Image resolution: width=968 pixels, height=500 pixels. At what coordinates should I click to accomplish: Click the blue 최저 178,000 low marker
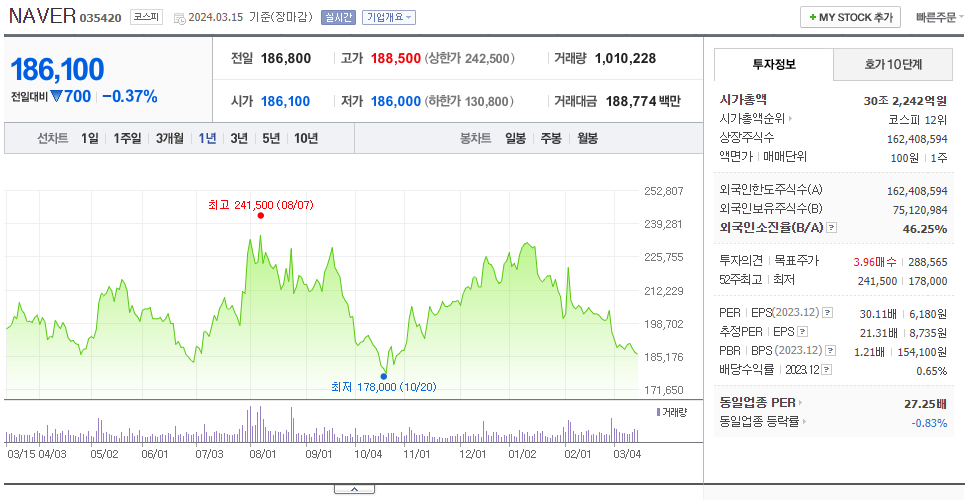pos(384,376)
